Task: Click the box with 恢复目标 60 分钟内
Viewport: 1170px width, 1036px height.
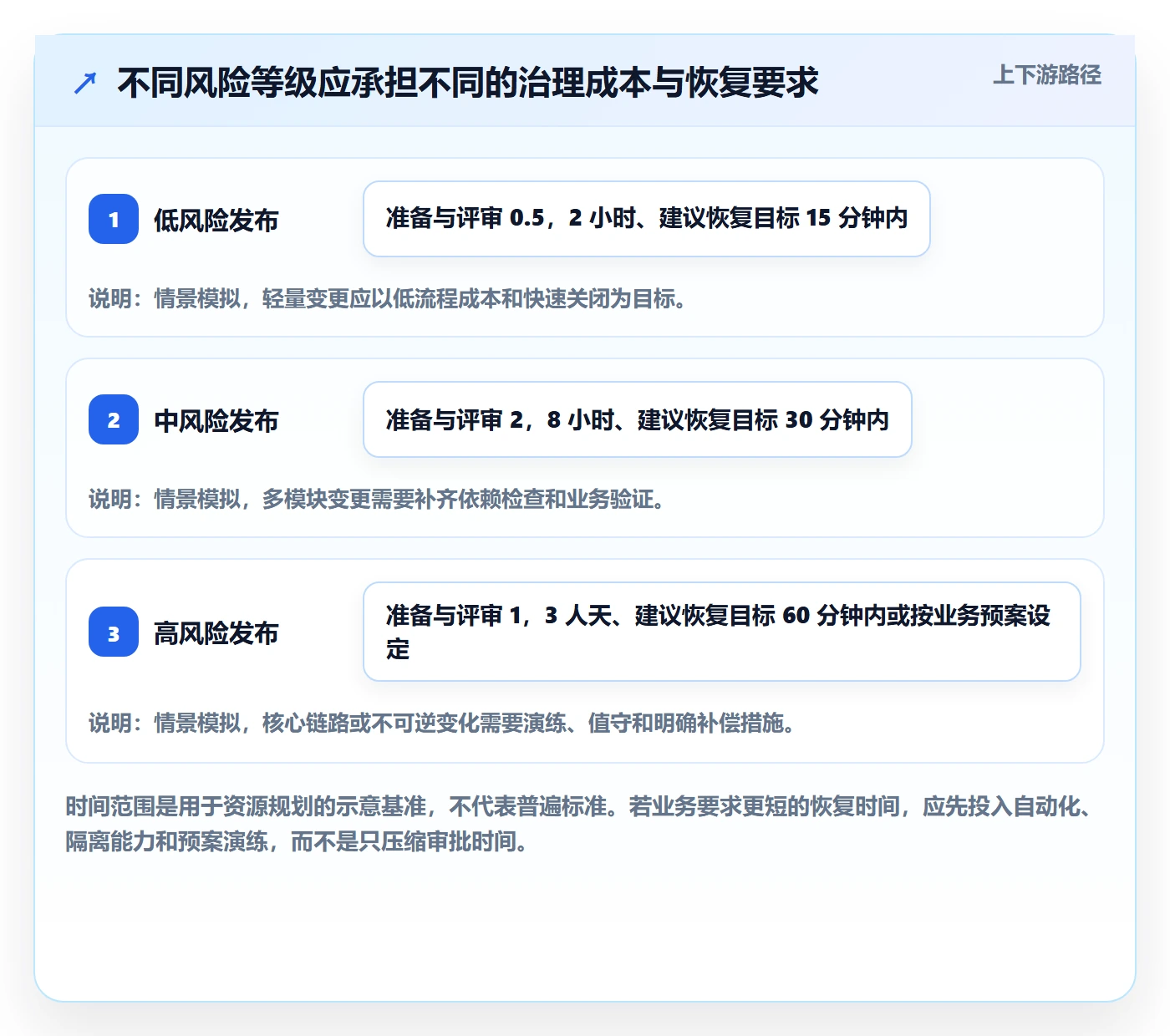Action: [x=722, y=632]
